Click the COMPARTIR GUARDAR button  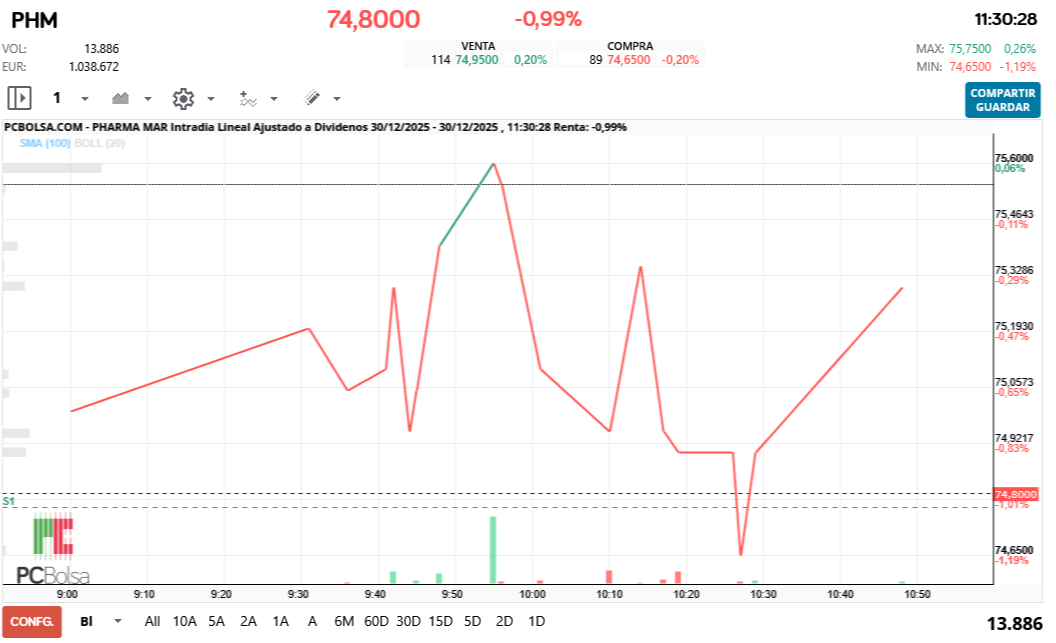pos(1003,98)
